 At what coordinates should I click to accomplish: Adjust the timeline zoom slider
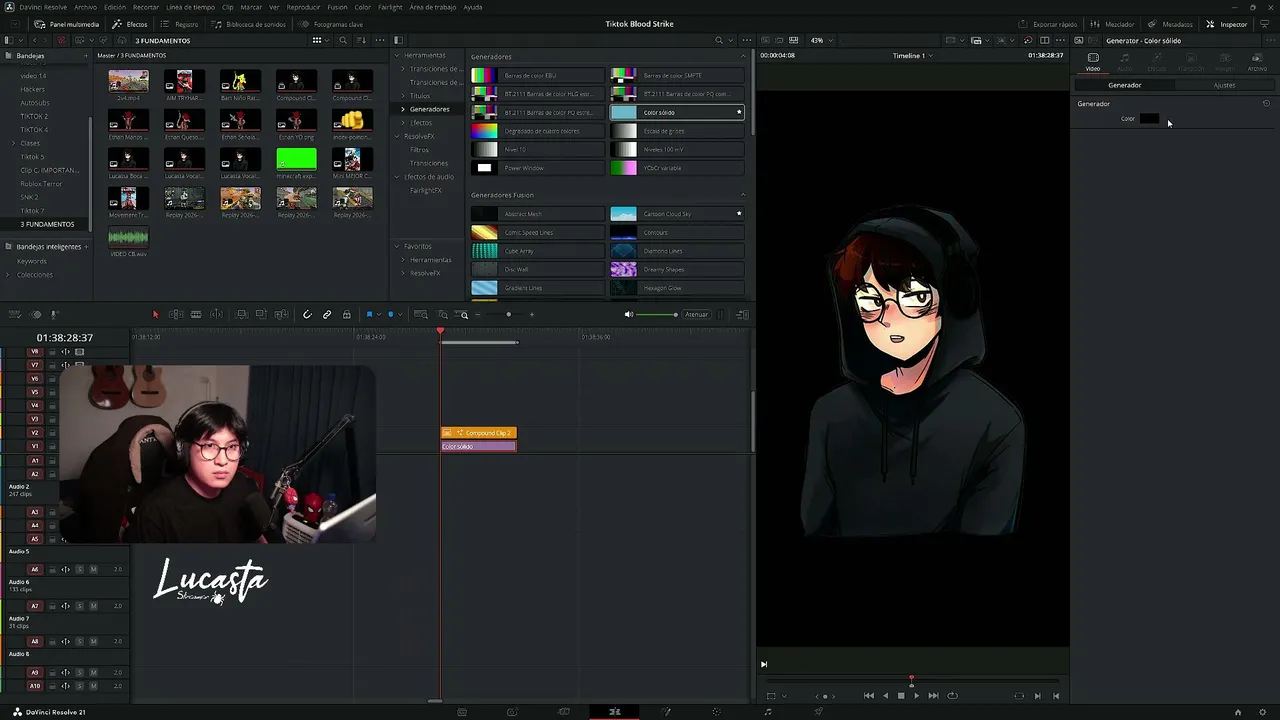coord(508,315)
